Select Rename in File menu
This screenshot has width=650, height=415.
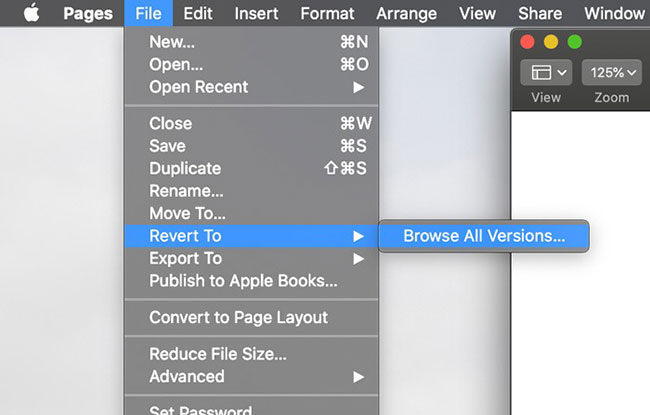tap(186, 190)
